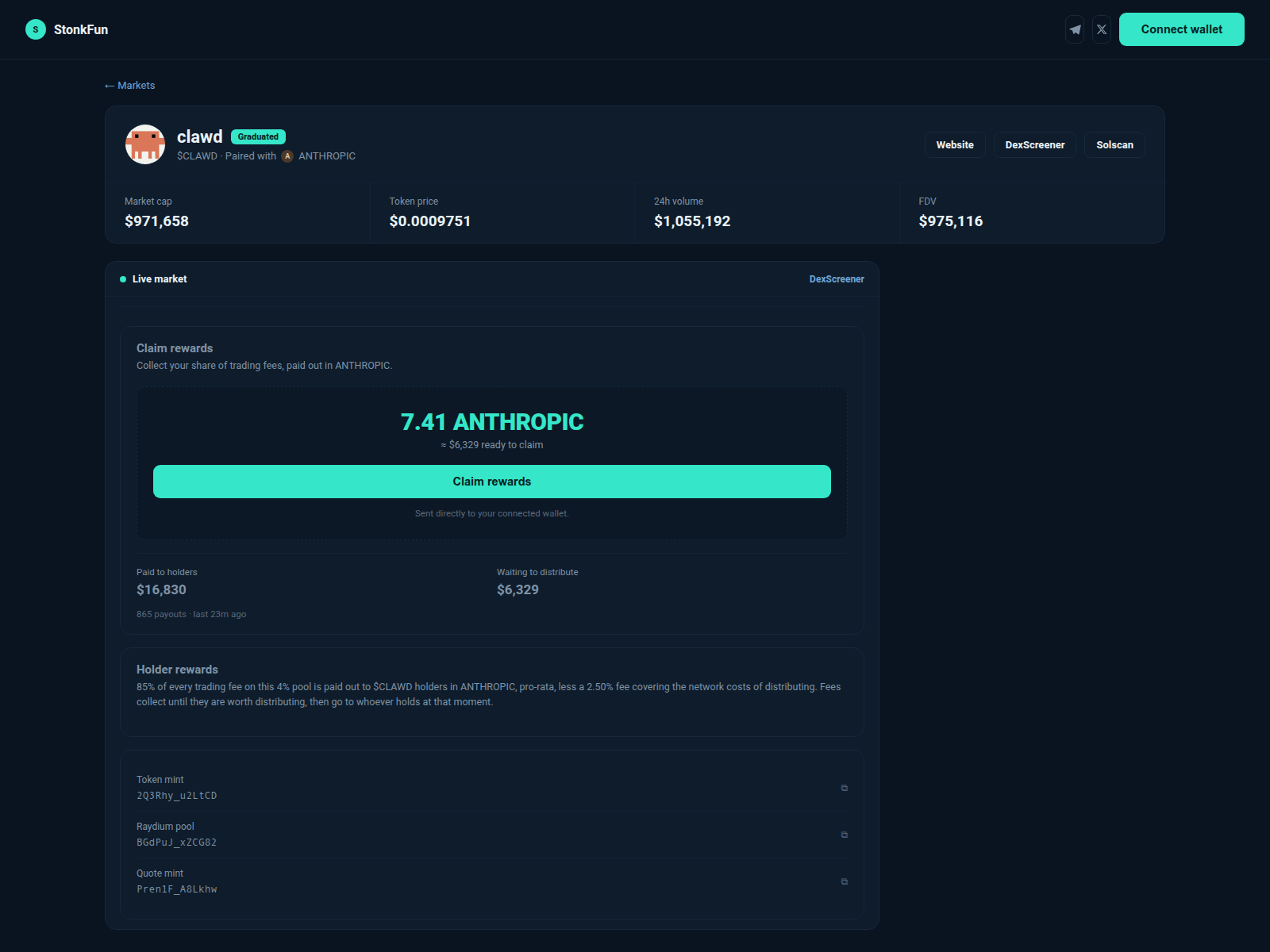Screen dimensions: 1270x952
Task: Click the Live market label
Action: (x=160, y=279)
